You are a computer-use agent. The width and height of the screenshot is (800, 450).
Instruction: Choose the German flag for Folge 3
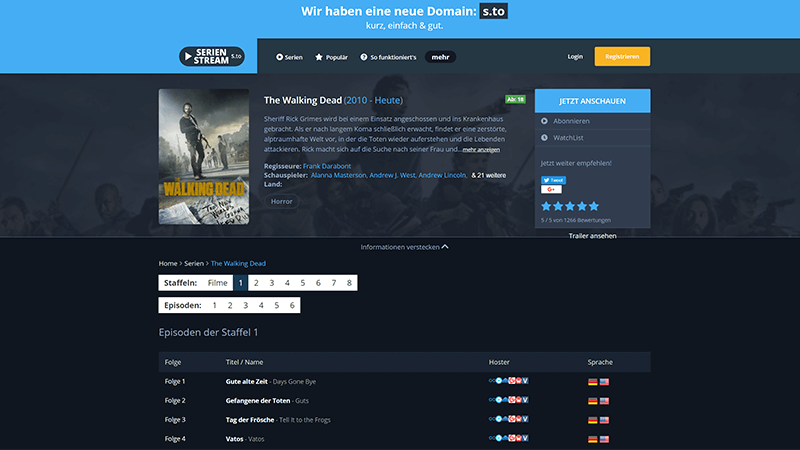tap(592, 420)
